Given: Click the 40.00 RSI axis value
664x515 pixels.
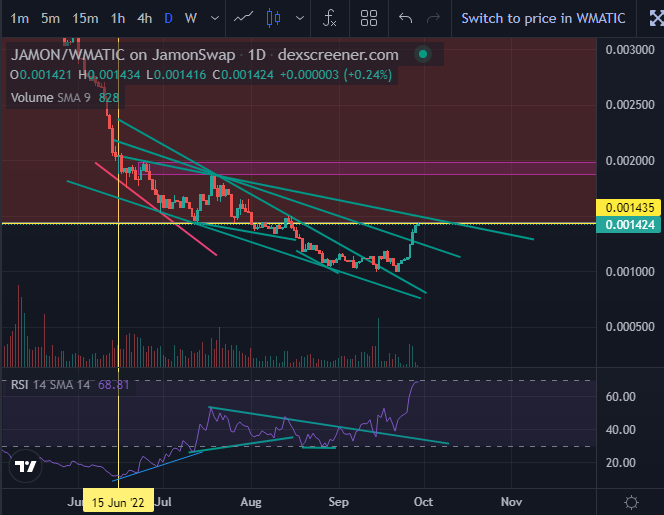Looking at the screenshot, I should tap(620, 430).
